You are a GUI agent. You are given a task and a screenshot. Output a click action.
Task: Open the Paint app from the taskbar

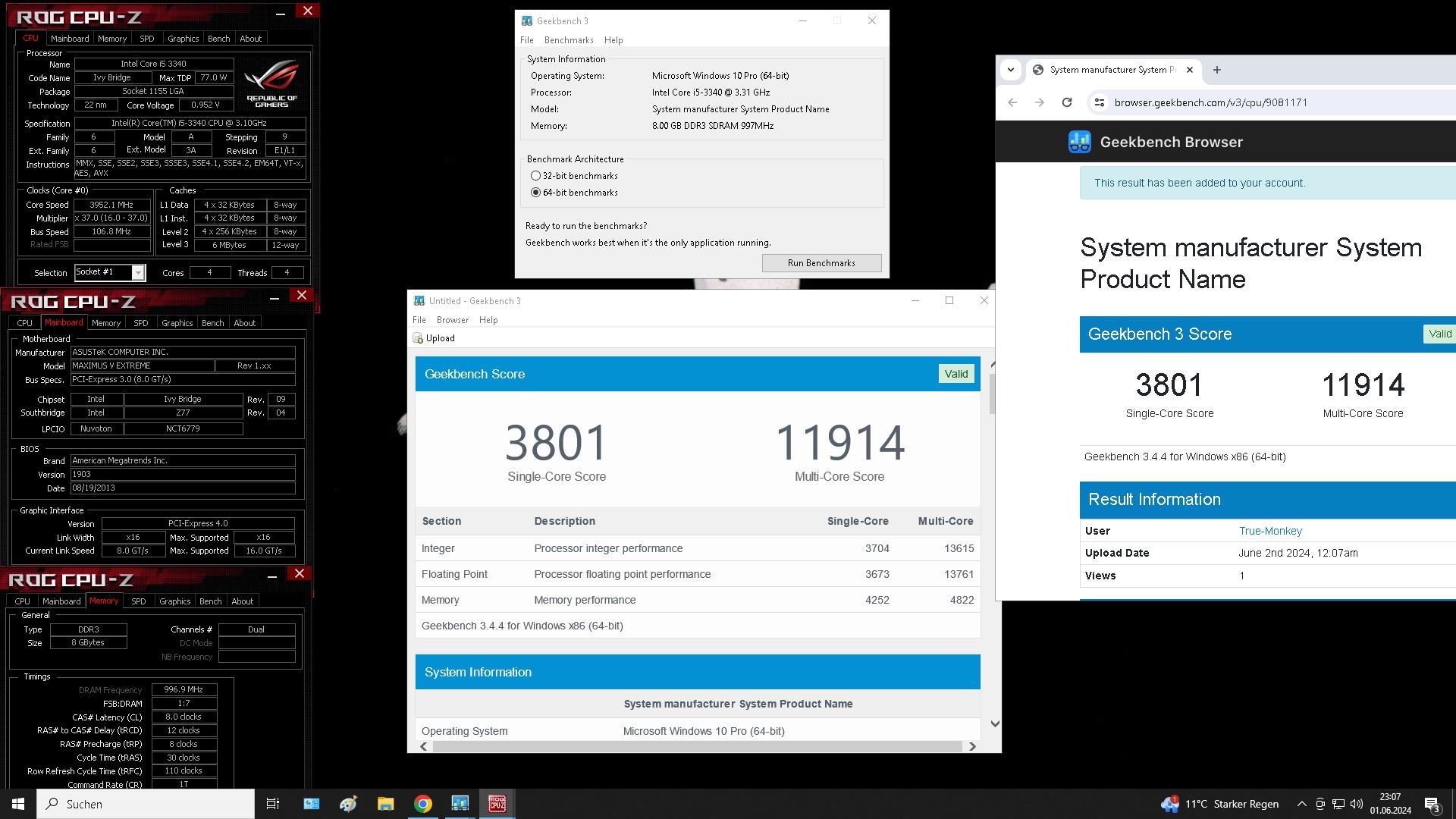(348, 804)
